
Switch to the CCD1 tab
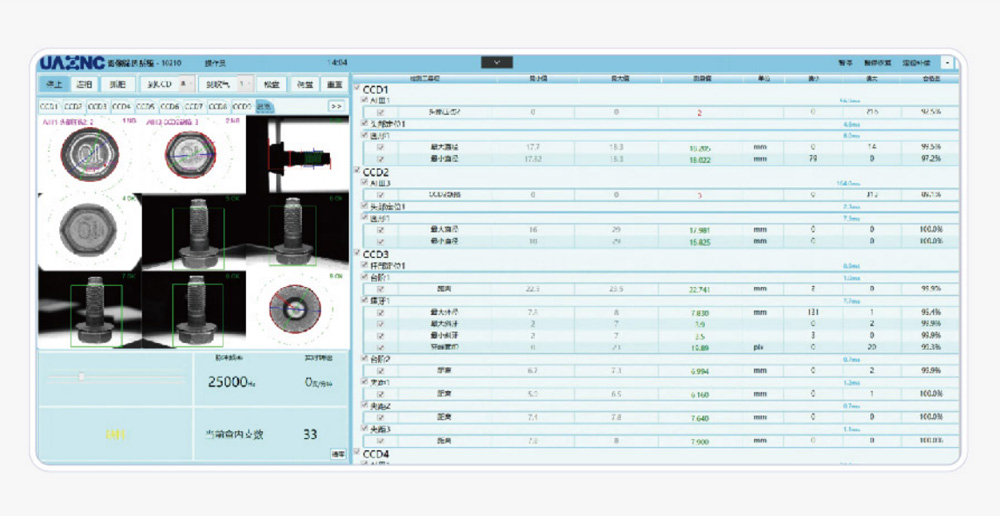point(50,105)
